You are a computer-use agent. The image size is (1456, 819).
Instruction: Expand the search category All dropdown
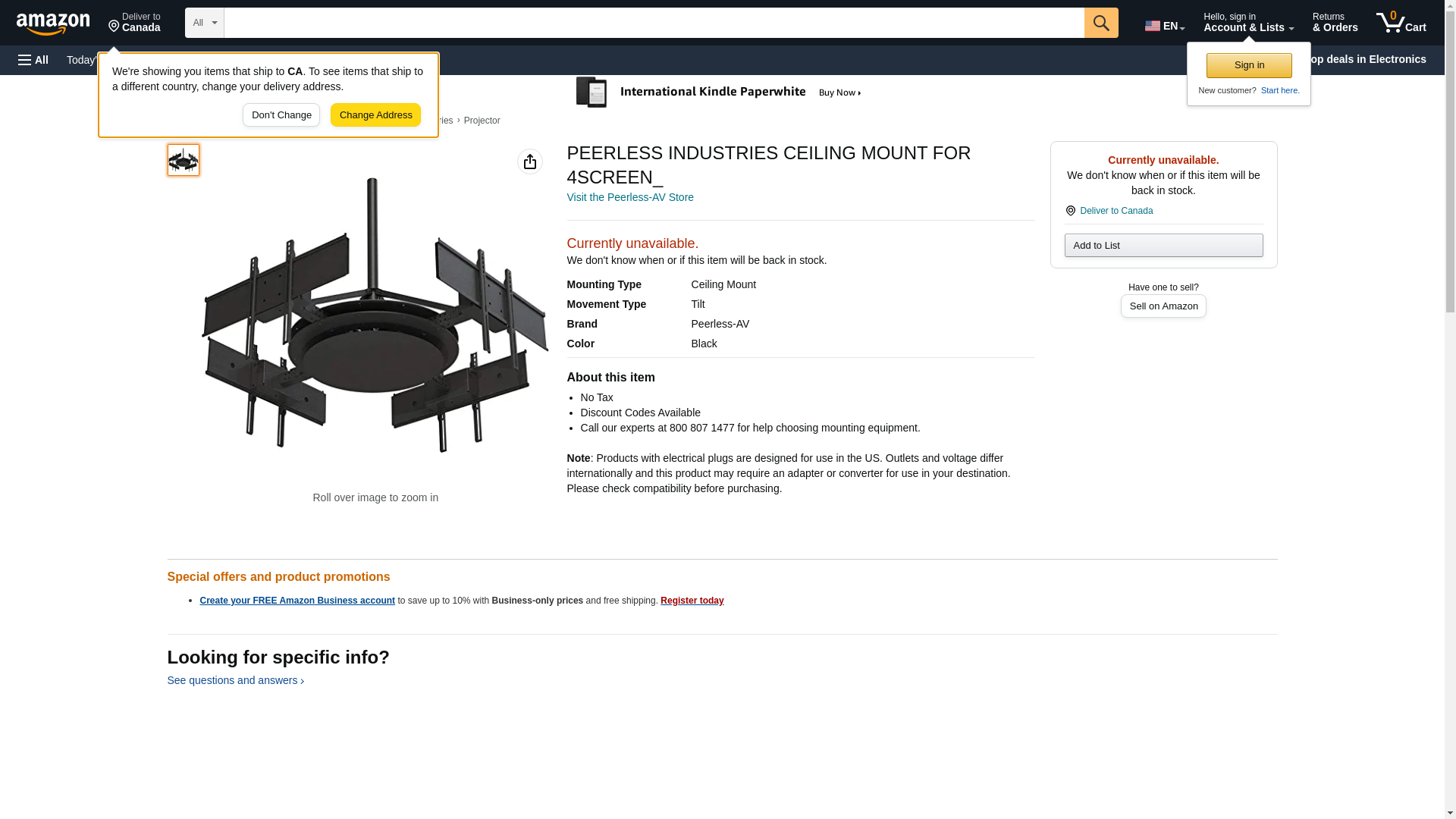pyautogui.click(x=204, y=23)
